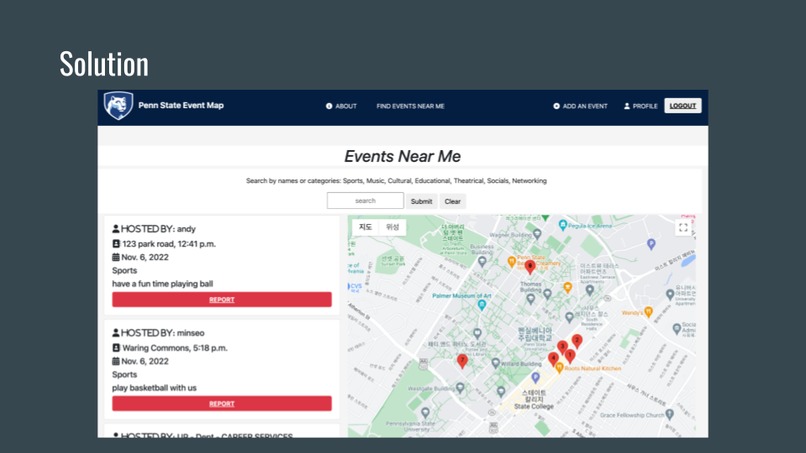
Task: Report the event hosted by minseo
Action: [x=222, y=403]
